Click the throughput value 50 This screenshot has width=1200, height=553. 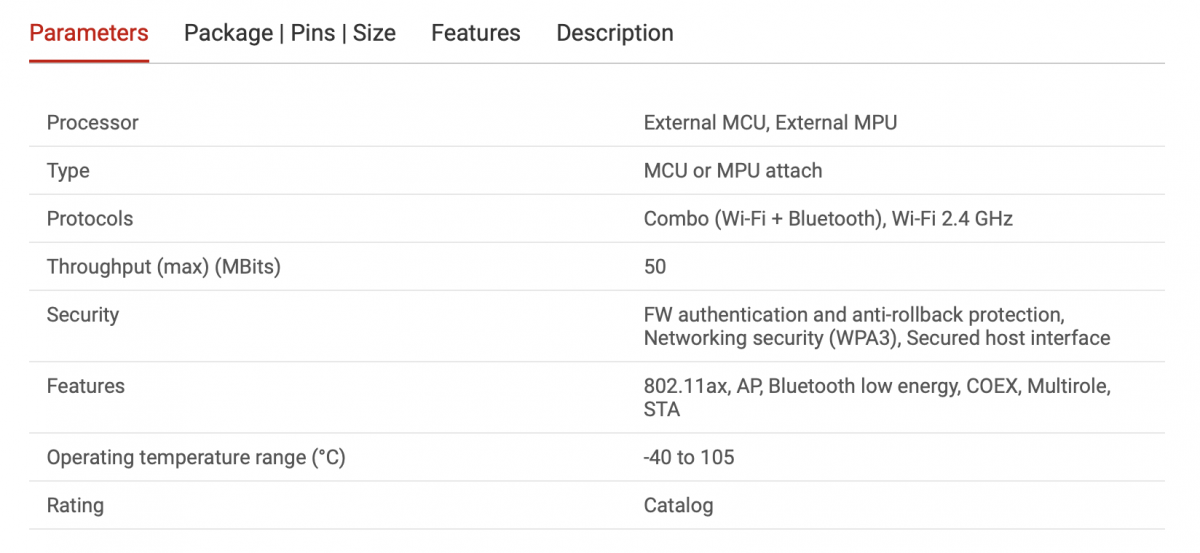[x=655, y=267]
